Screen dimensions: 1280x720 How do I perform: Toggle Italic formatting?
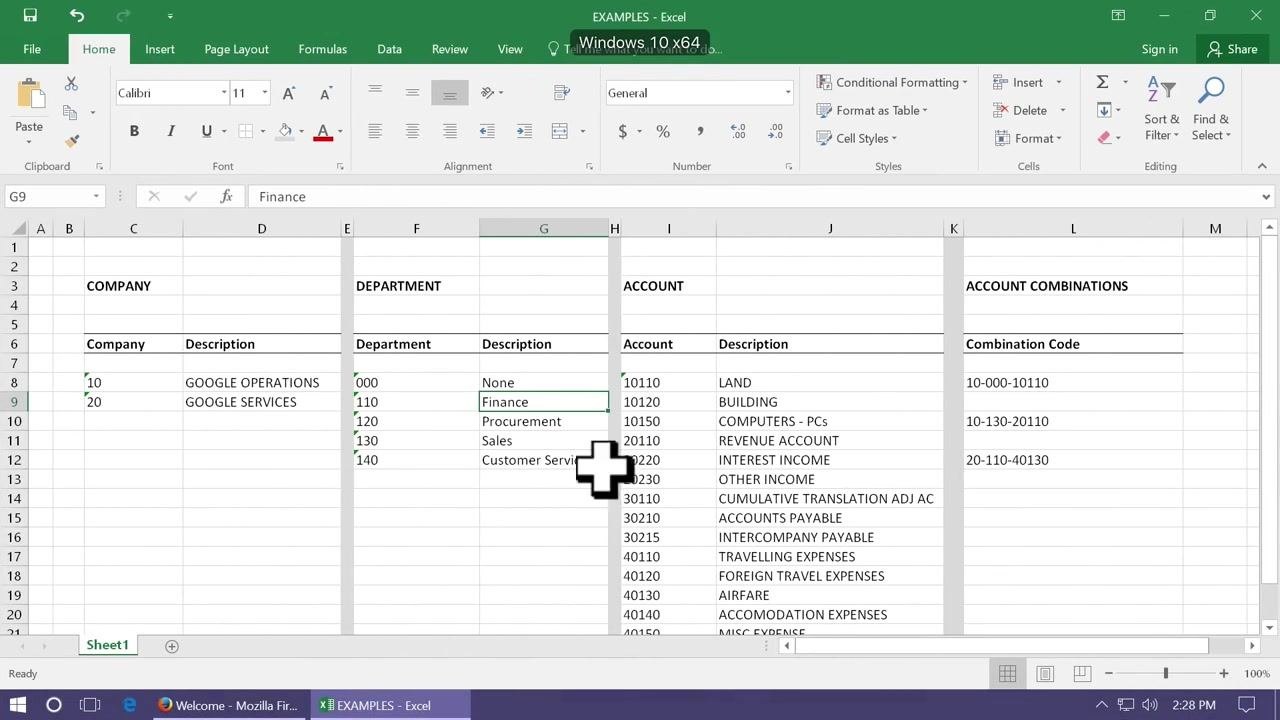pos(171,131)
